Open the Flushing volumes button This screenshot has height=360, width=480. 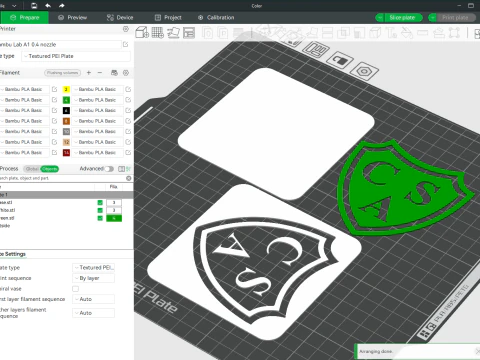(x=63, y=73)
